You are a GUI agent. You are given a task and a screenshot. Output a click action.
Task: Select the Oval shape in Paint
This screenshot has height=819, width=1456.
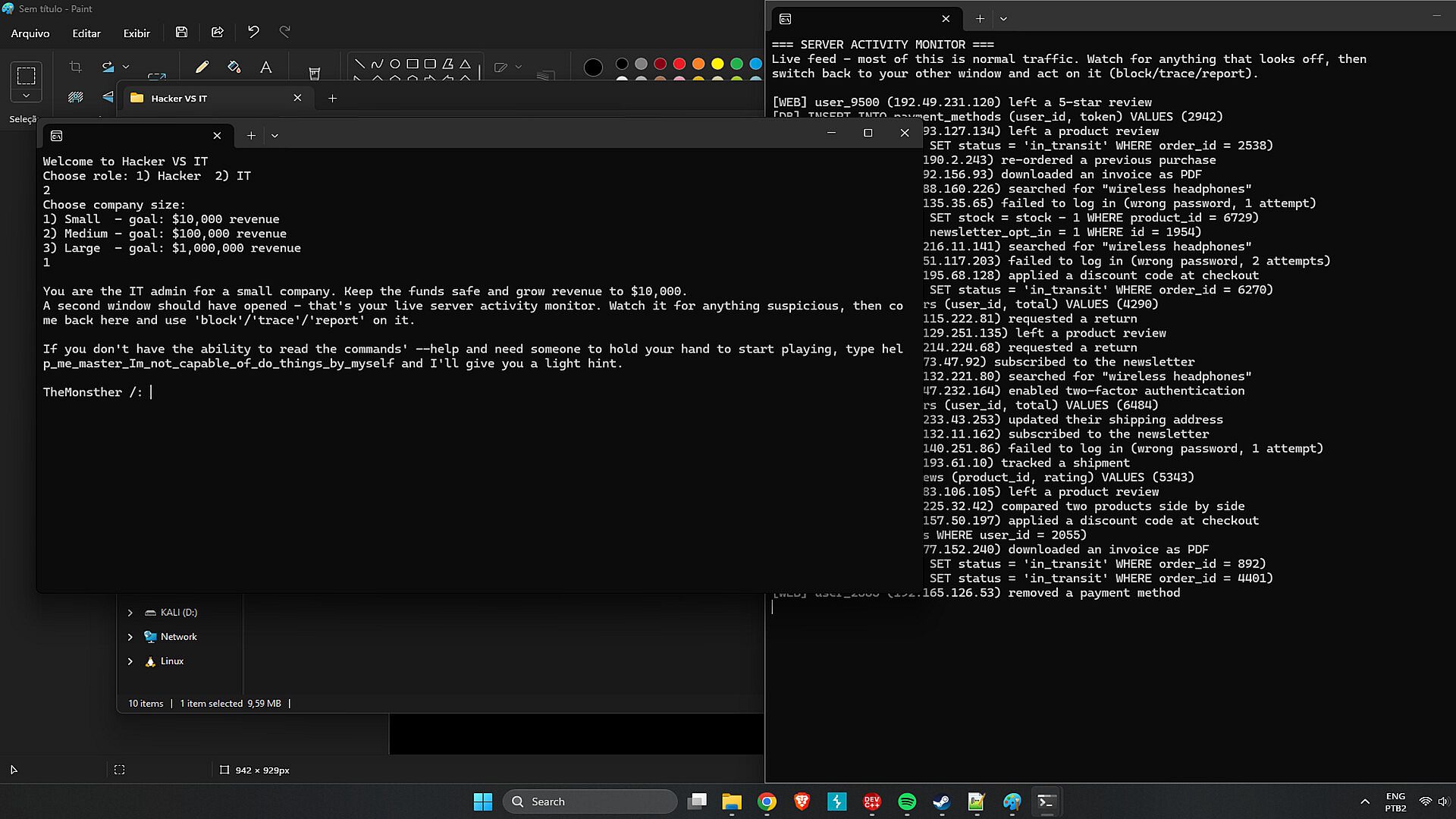point(394,64)
